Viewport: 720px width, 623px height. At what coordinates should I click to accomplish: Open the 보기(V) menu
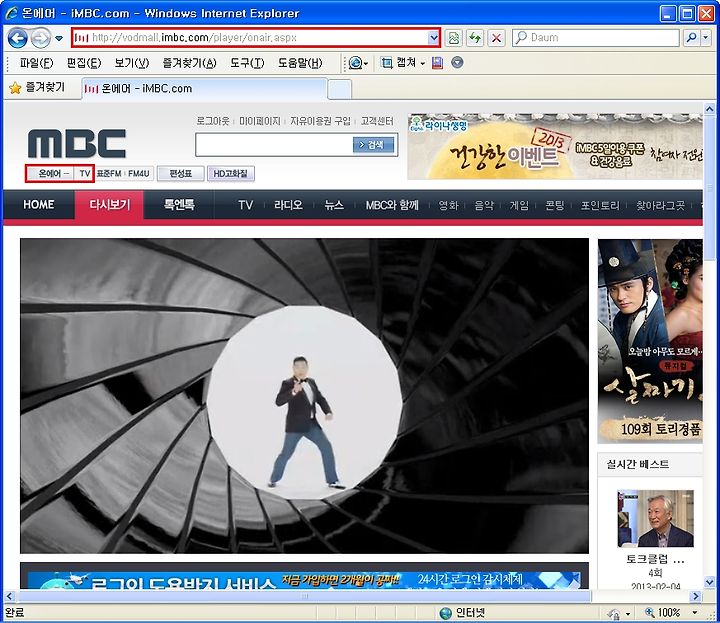pos(132,63)
